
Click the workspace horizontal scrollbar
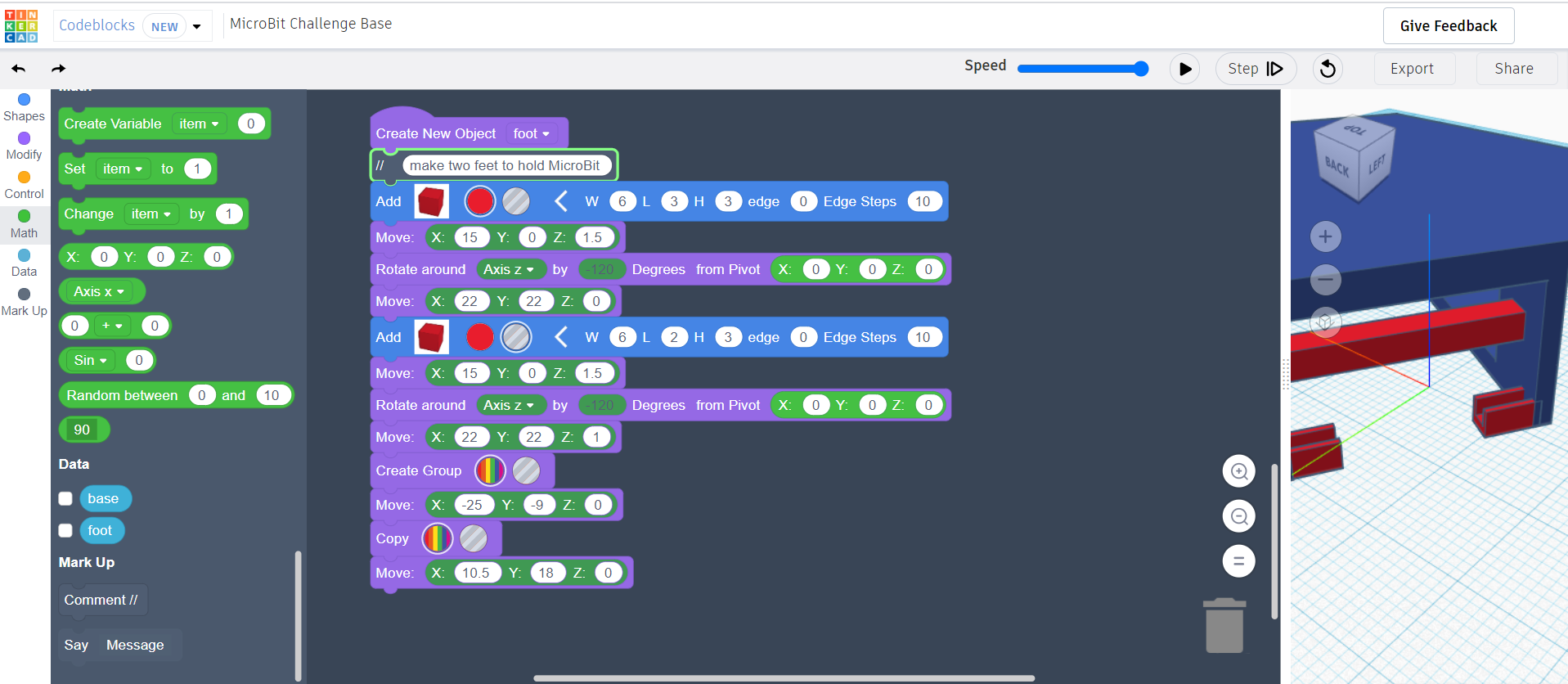click(x=784, y=678)
